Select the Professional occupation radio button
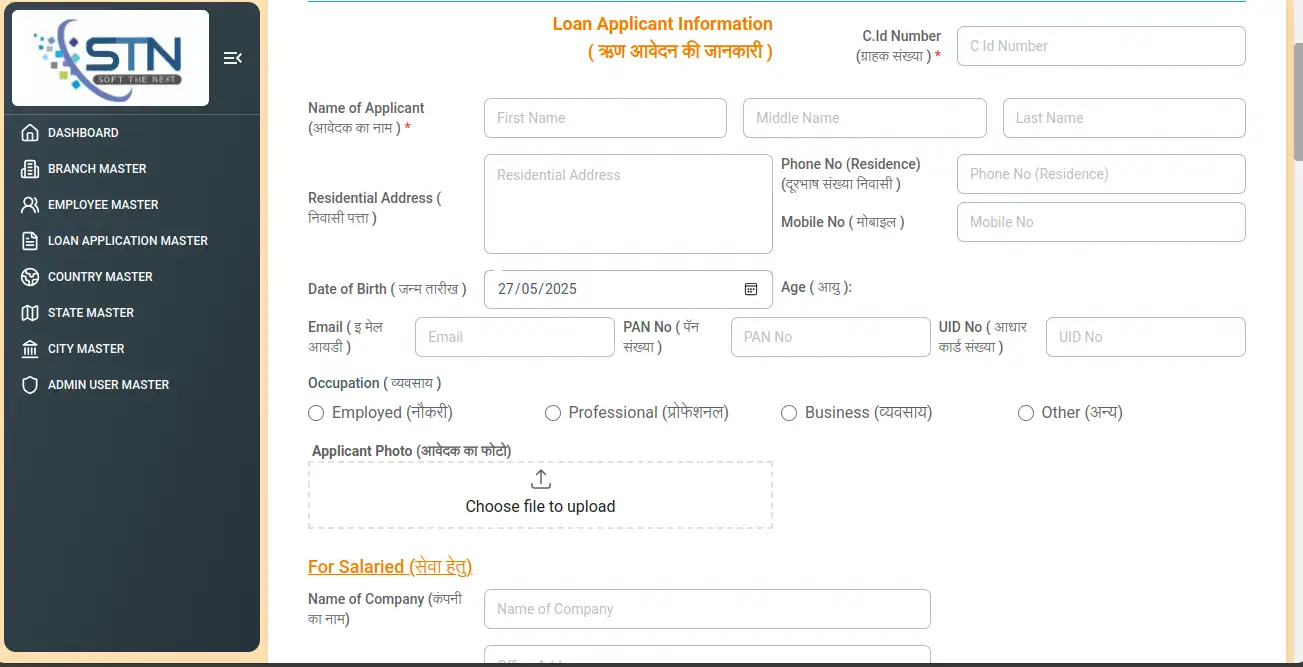This screenshot has width=1303, height=667. (552, 413)
